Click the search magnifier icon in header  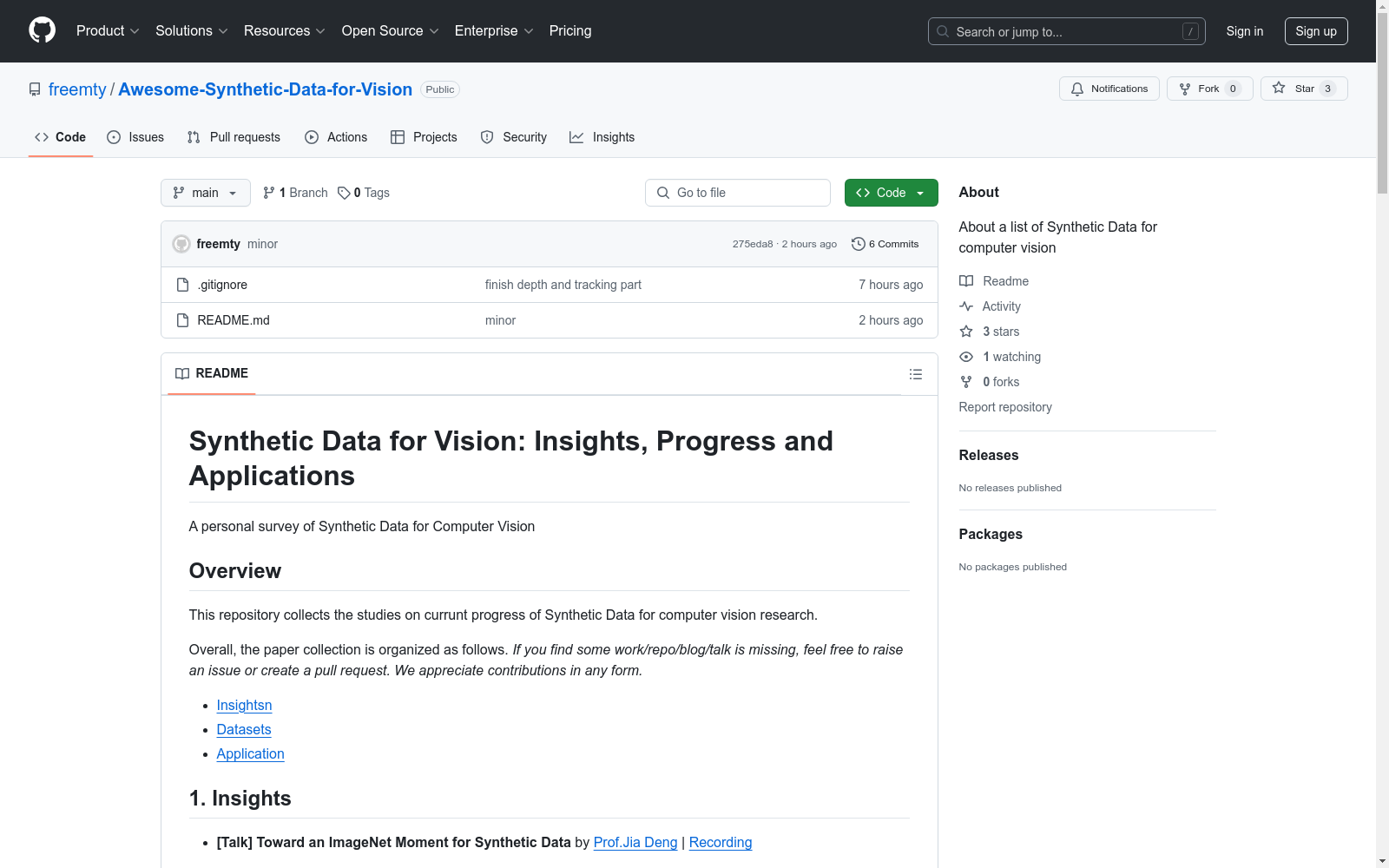click(x=943, y=31)
